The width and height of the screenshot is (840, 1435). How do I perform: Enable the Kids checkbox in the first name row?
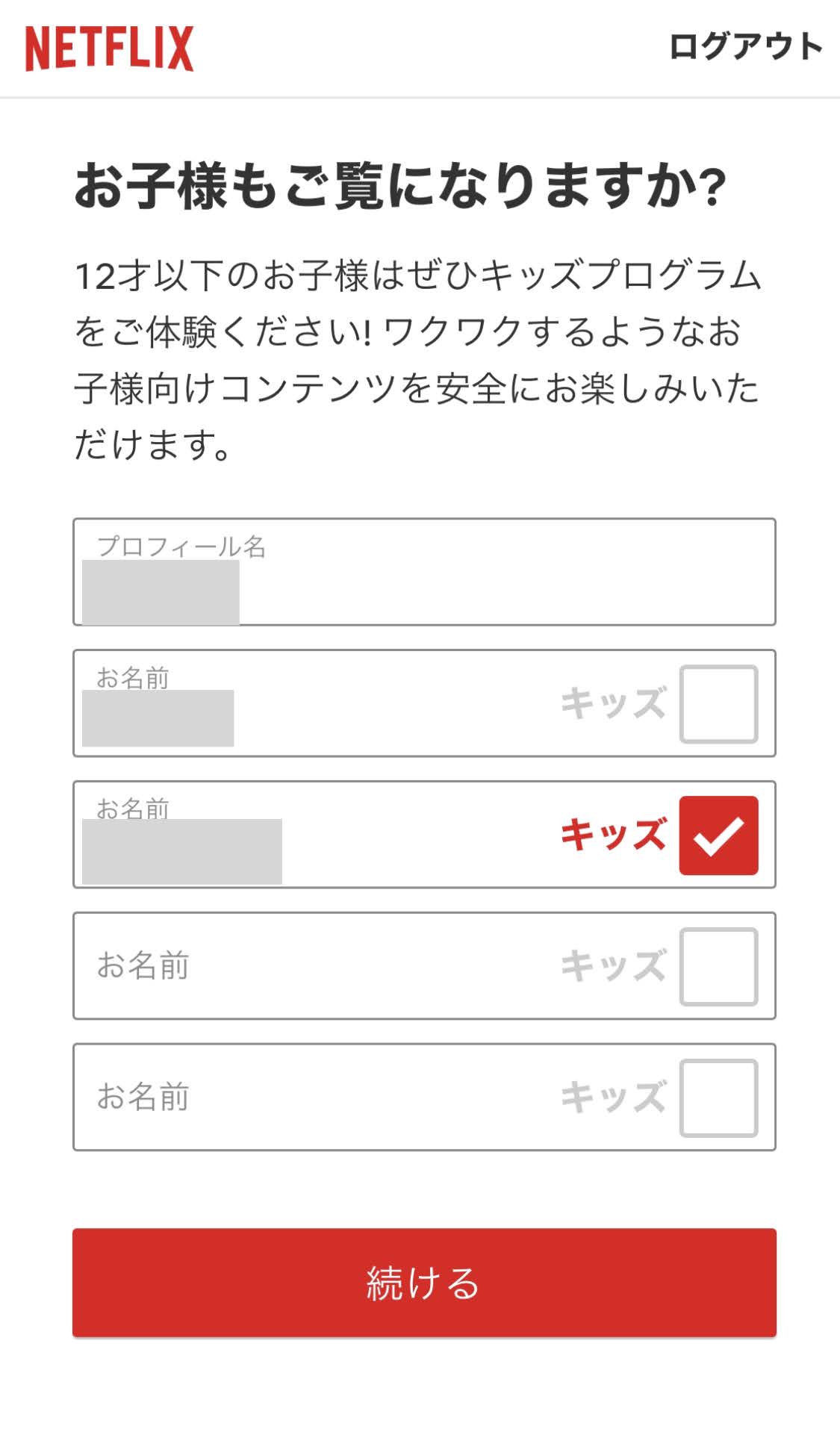[x=718, y=704]
